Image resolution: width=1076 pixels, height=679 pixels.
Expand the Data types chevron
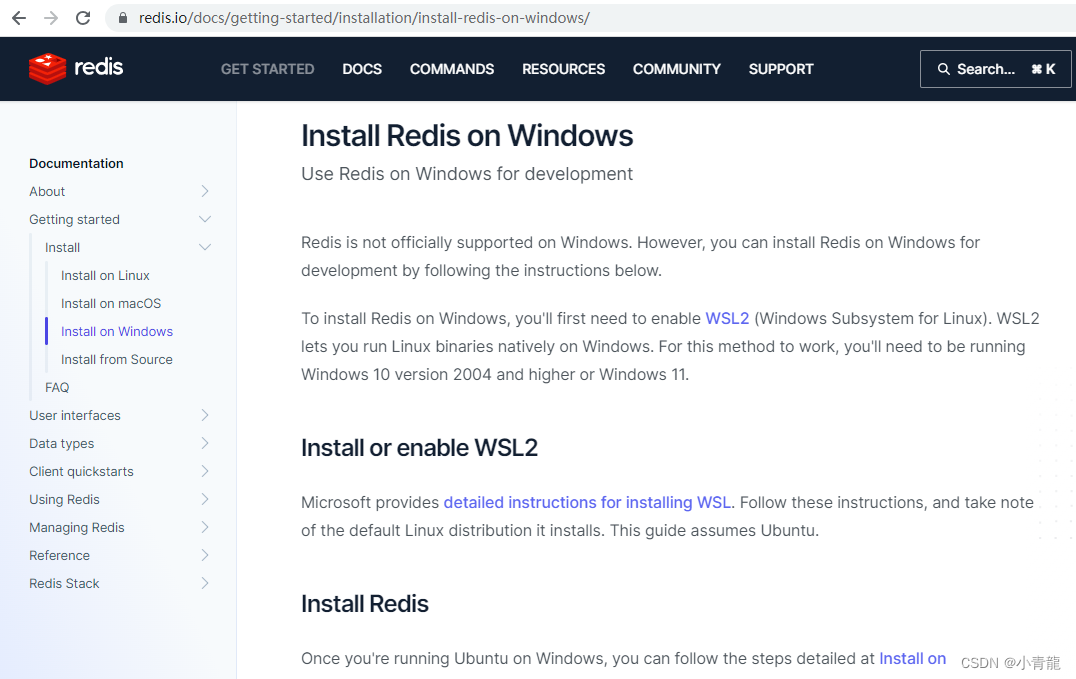point(204,444)
